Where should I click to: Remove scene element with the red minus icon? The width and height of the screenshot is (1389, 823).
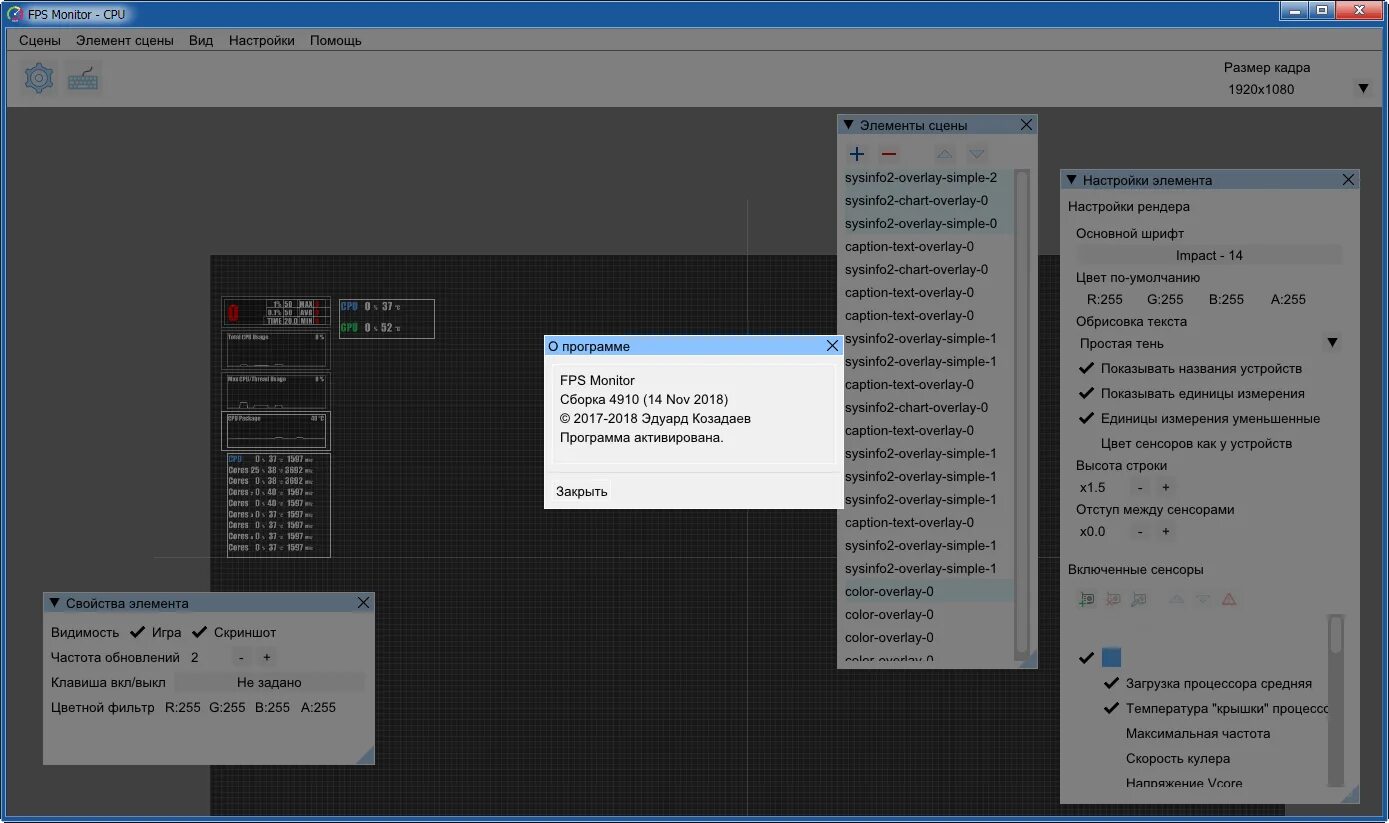click(889, 154)
